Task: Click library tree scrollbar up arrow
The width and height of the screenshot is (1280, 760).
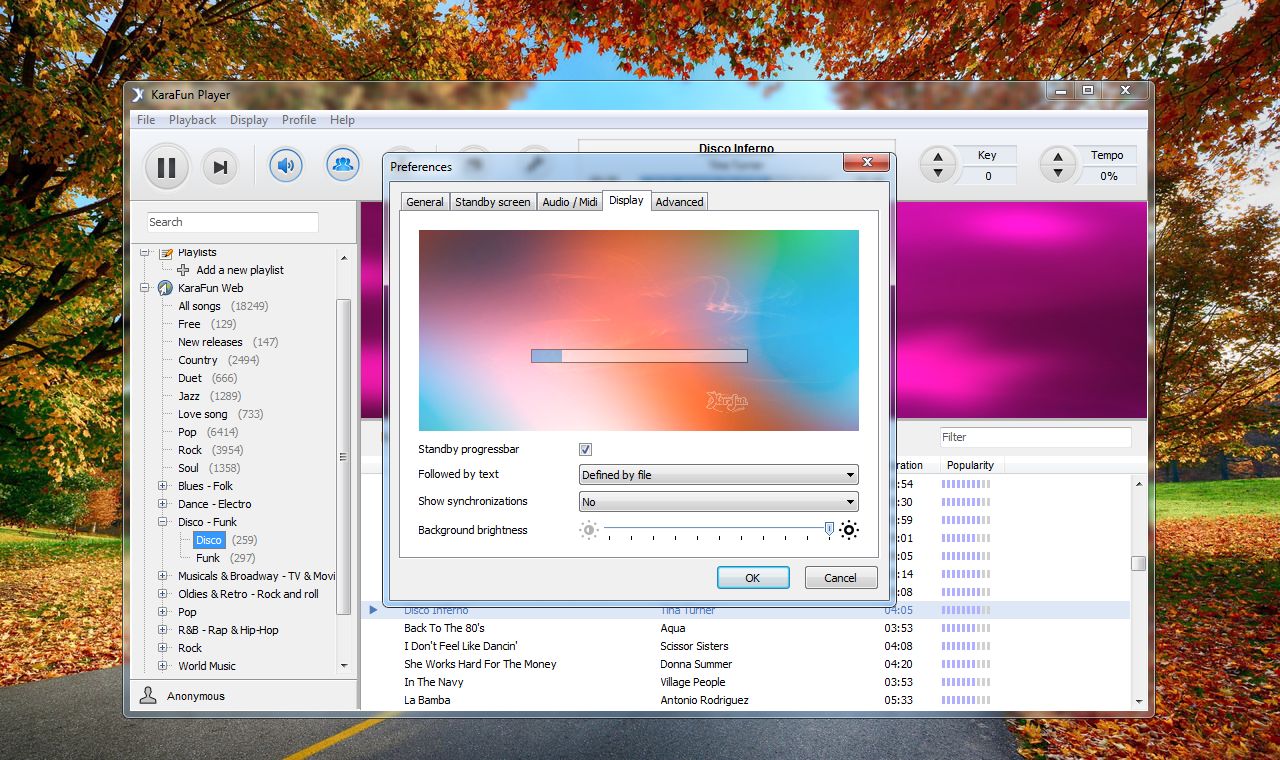Action: pos(344,258)
